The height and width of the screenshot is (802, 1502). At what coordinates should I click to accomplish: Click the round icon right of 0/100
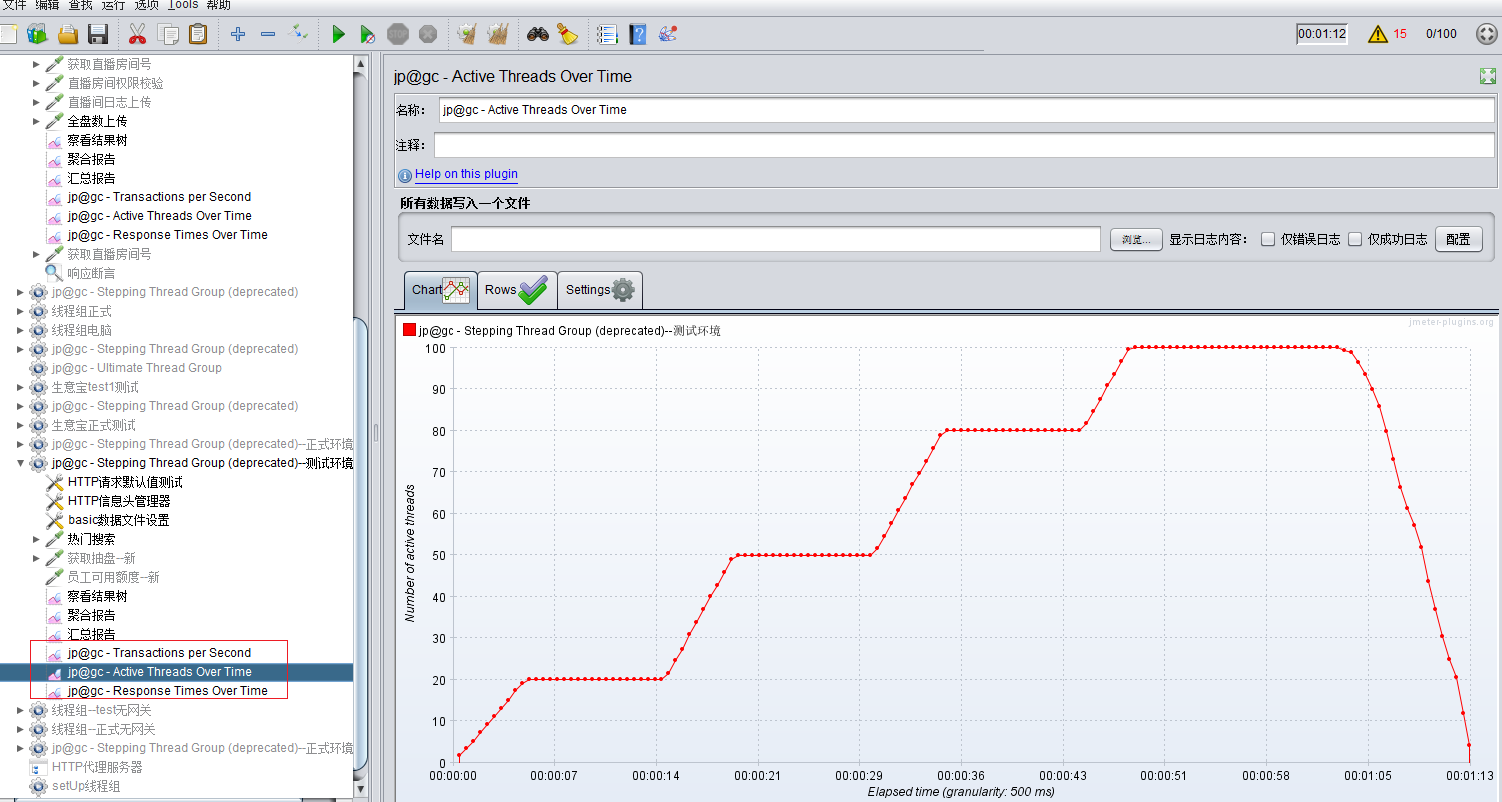1487,34
